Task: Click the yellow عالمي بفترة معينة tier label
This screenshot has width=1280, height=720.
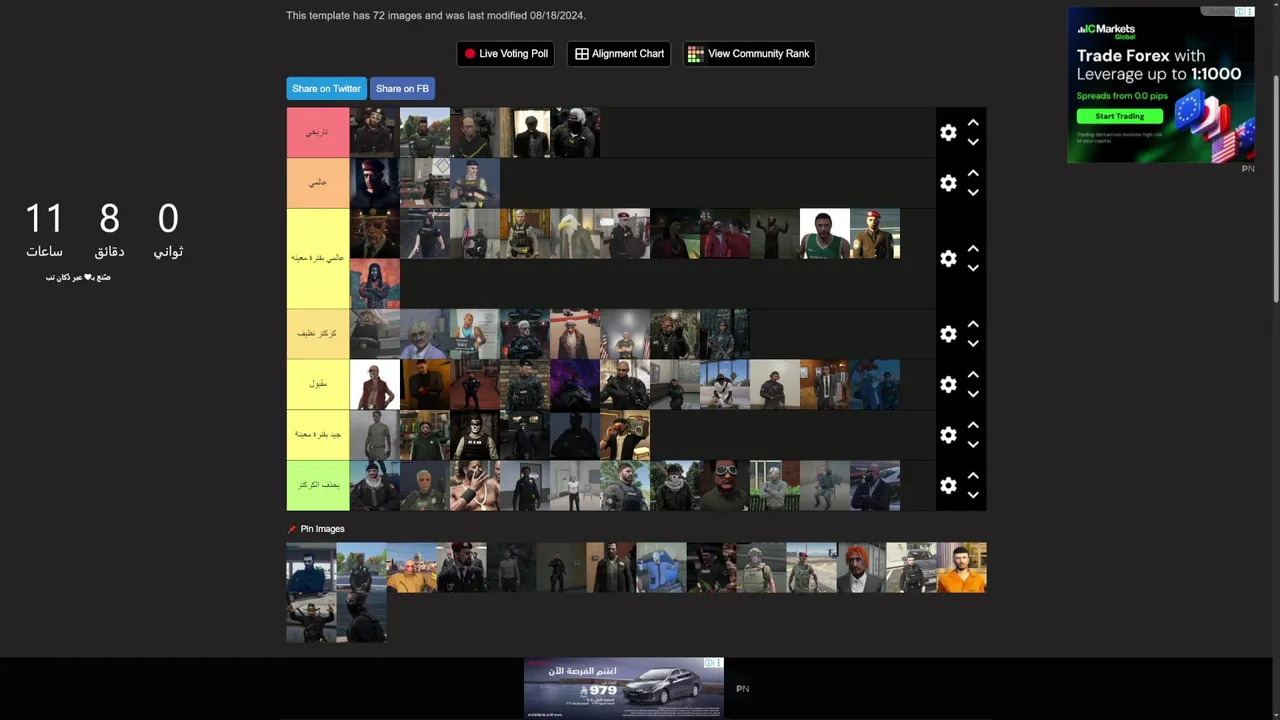Action: click(x=318, y=258)
